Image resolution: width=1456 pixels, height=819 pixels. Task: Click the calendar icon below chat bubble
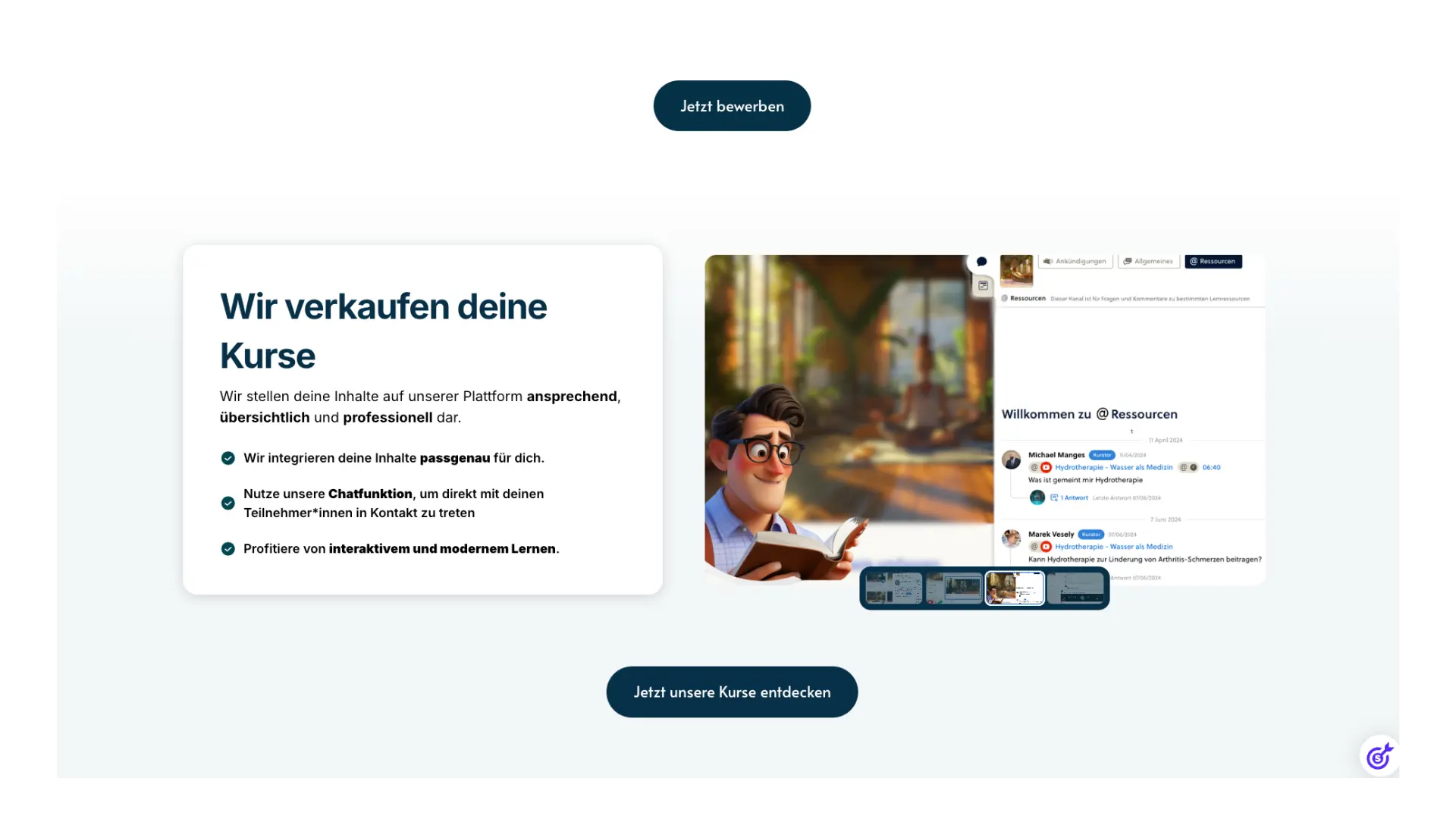click(x=983, y=286)
